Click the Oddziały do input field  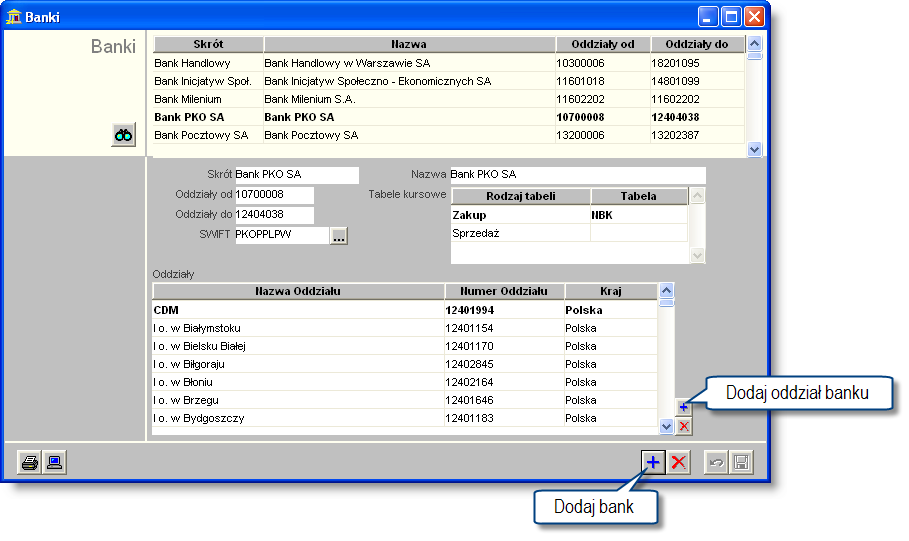(274, 215)
